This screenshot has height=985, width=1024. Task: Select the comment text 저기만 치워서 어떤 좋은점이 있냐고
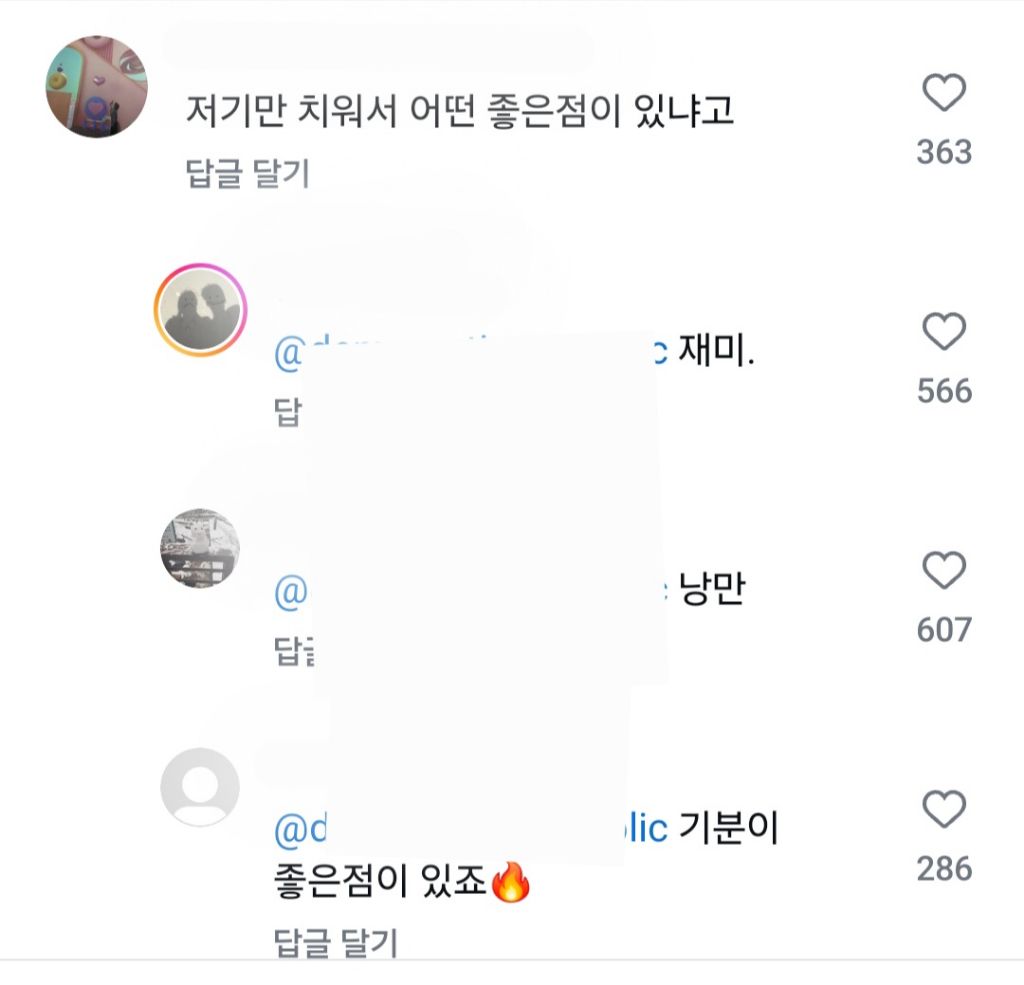460,111
